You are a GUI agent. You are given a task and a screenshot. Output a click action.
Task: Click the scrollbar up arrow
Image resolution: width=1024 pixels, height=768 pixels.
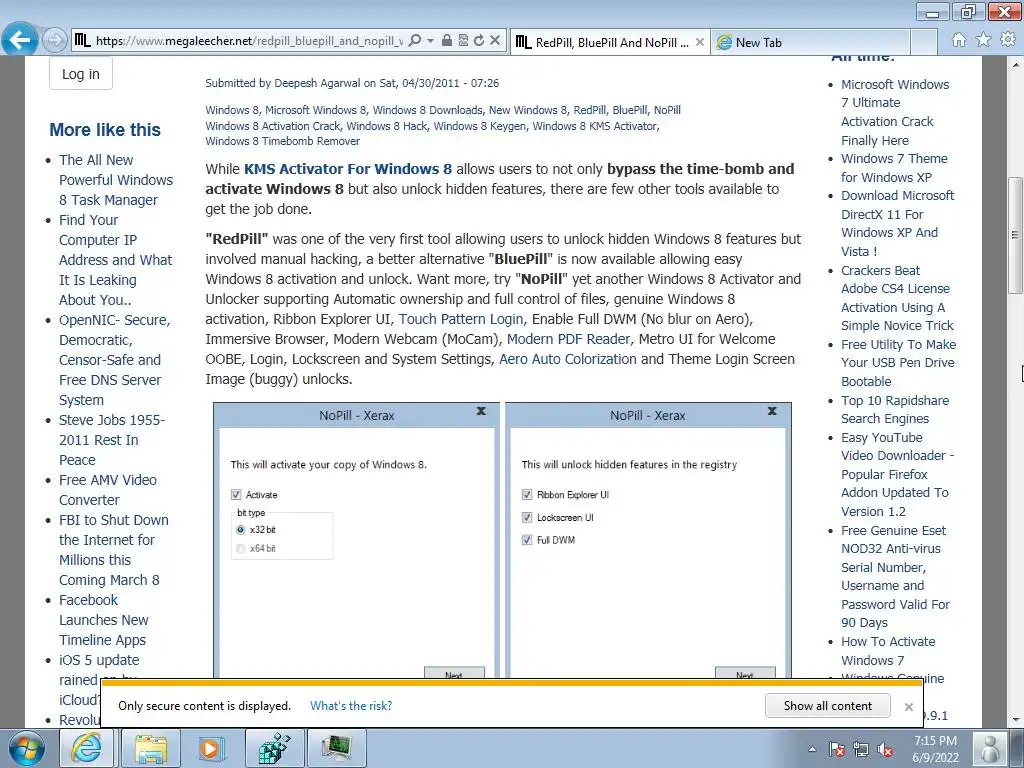(1015, 65)
